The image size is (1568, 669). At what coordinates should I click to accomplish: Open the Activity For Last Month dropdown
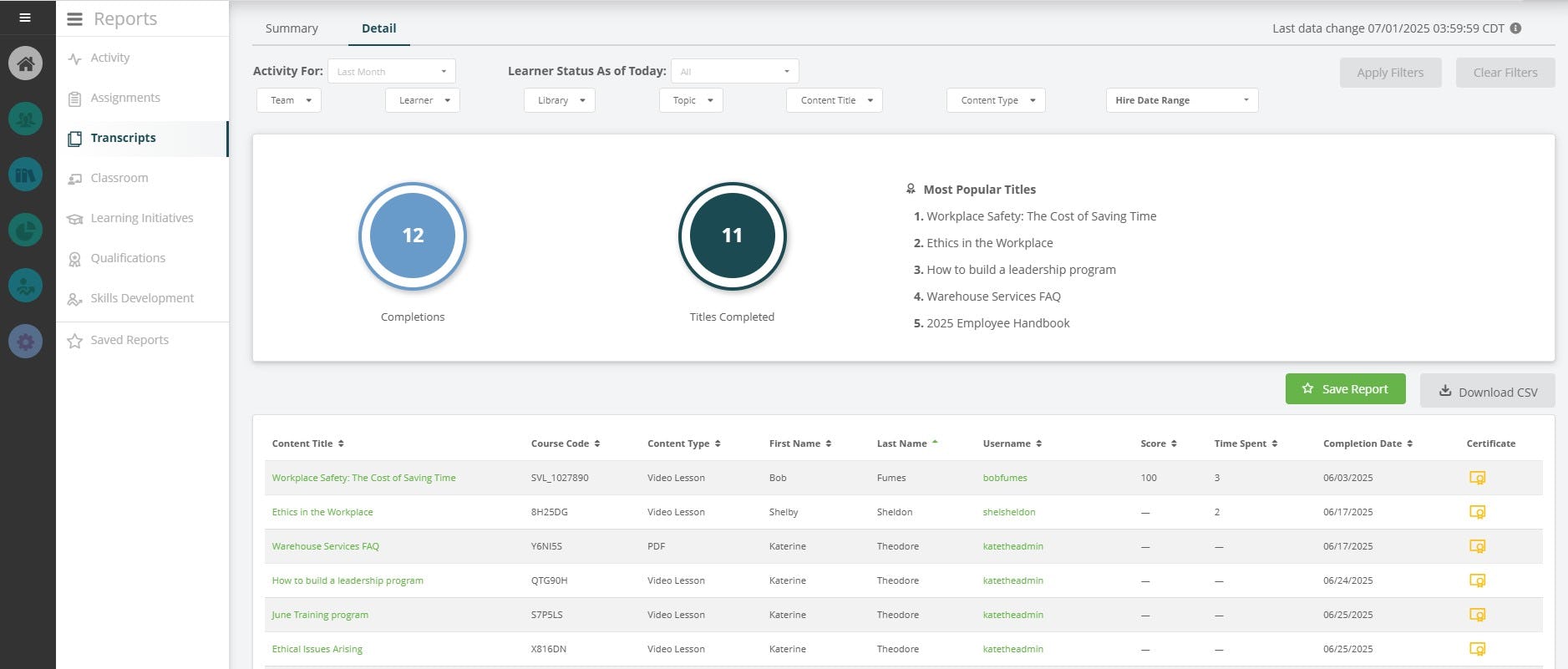(x=392, y=72)
